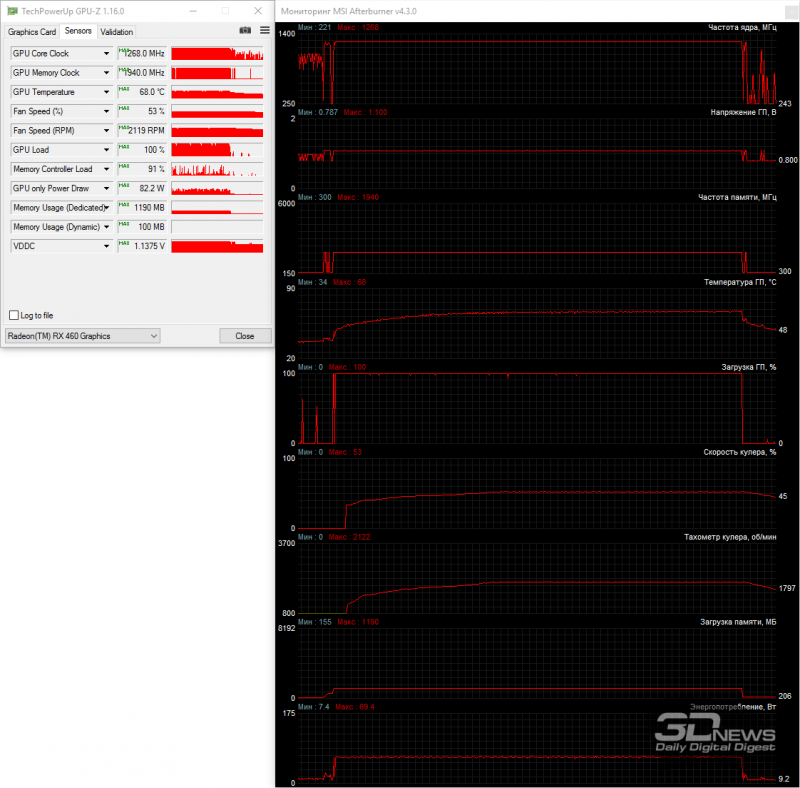Click the 1.1375 V VDDC value
This screenshot has width=800, height=788.
point(142,246)
